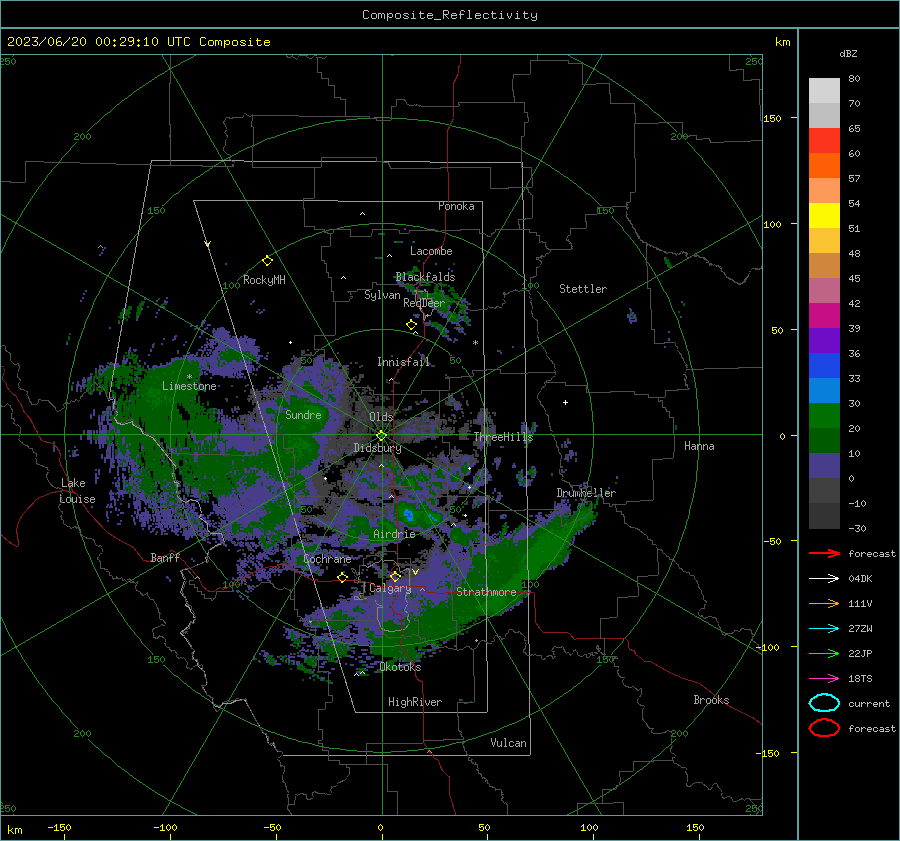Viewport: 900px width, 841px height.
Task: Click the Vulcan city label
Action: (509, 743)
